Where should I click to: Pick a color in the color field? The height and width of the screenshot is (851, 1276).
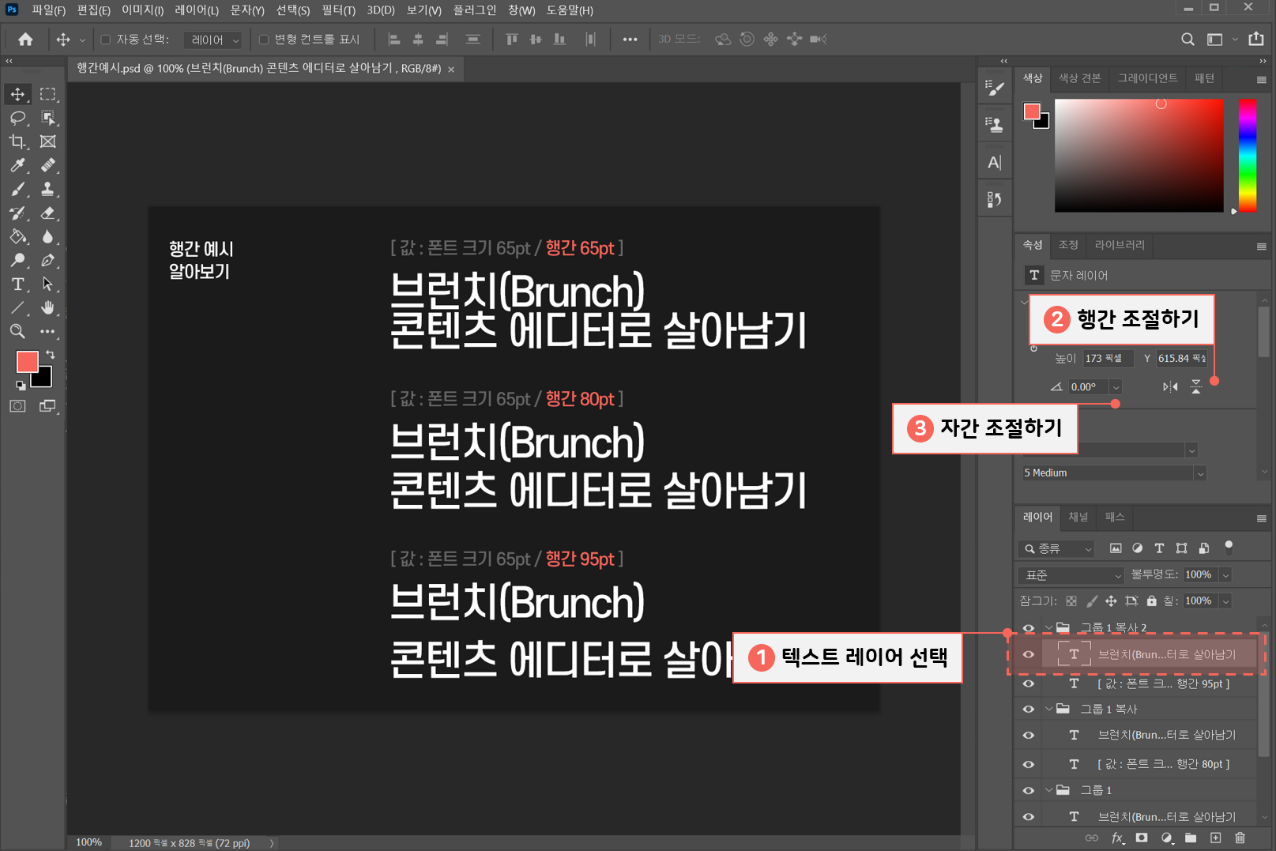(x=1139, y=155)
